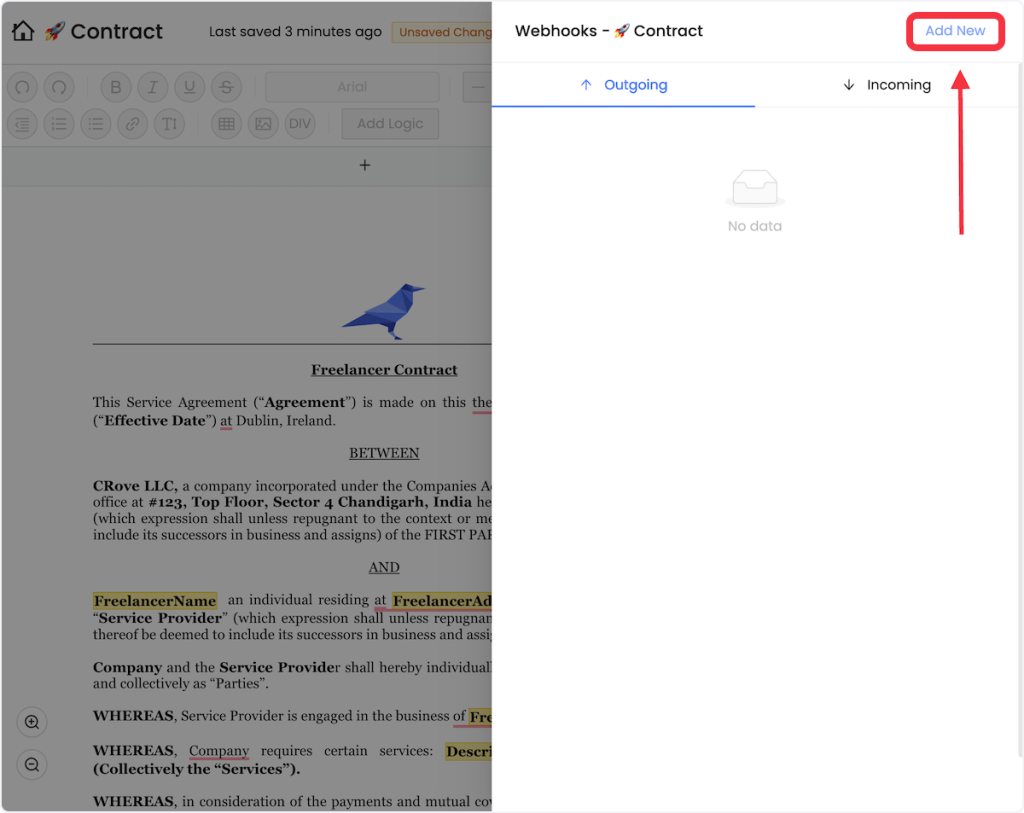Open the Arial font dropdown
The image size is (1024, 813).
(x=352, y=87)
